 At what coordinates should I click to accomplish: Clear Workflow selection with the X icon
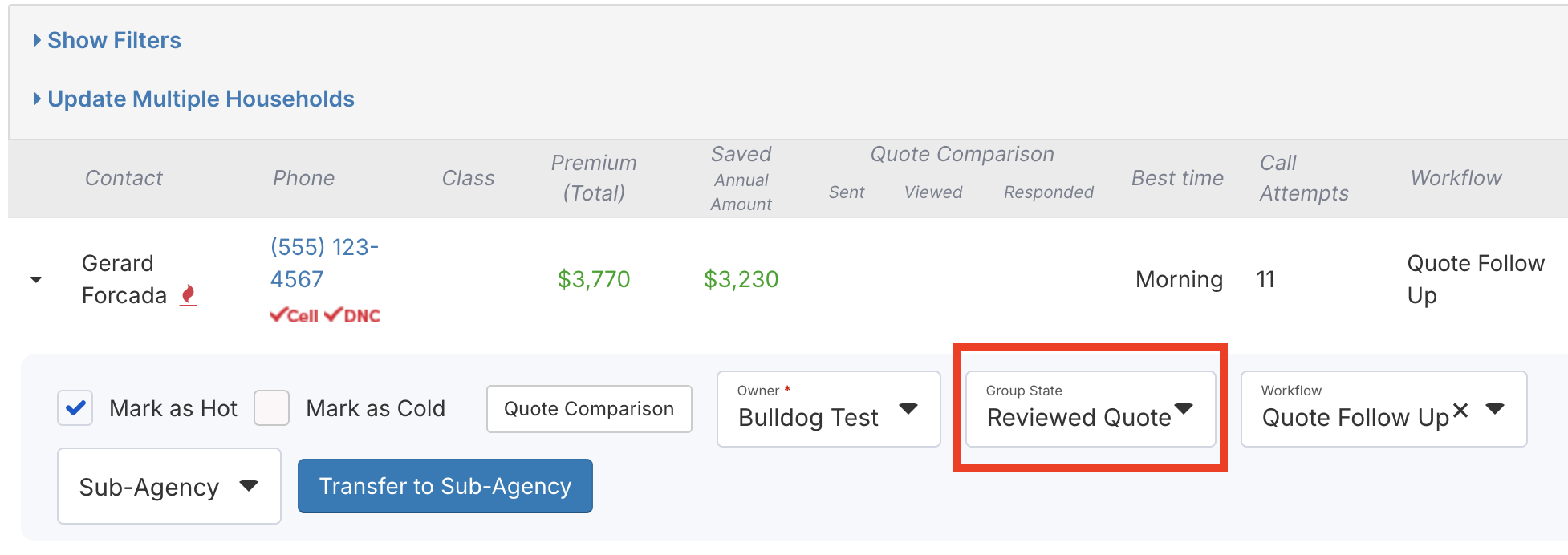[1460, 411]
